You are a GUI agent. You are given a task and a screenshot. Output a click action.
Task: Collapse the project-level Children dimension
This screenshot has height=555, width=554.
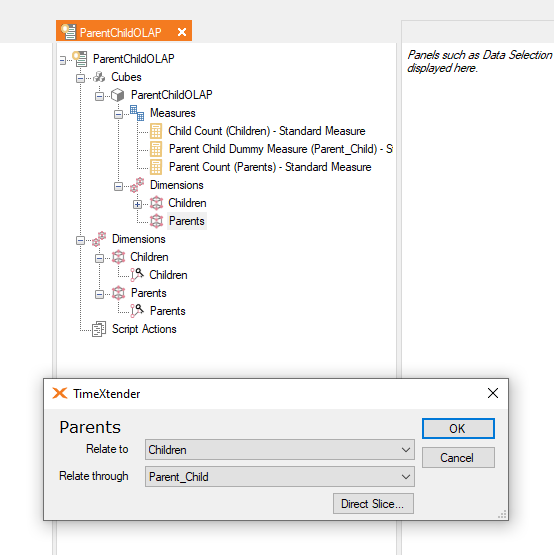(x=99, y=259)
